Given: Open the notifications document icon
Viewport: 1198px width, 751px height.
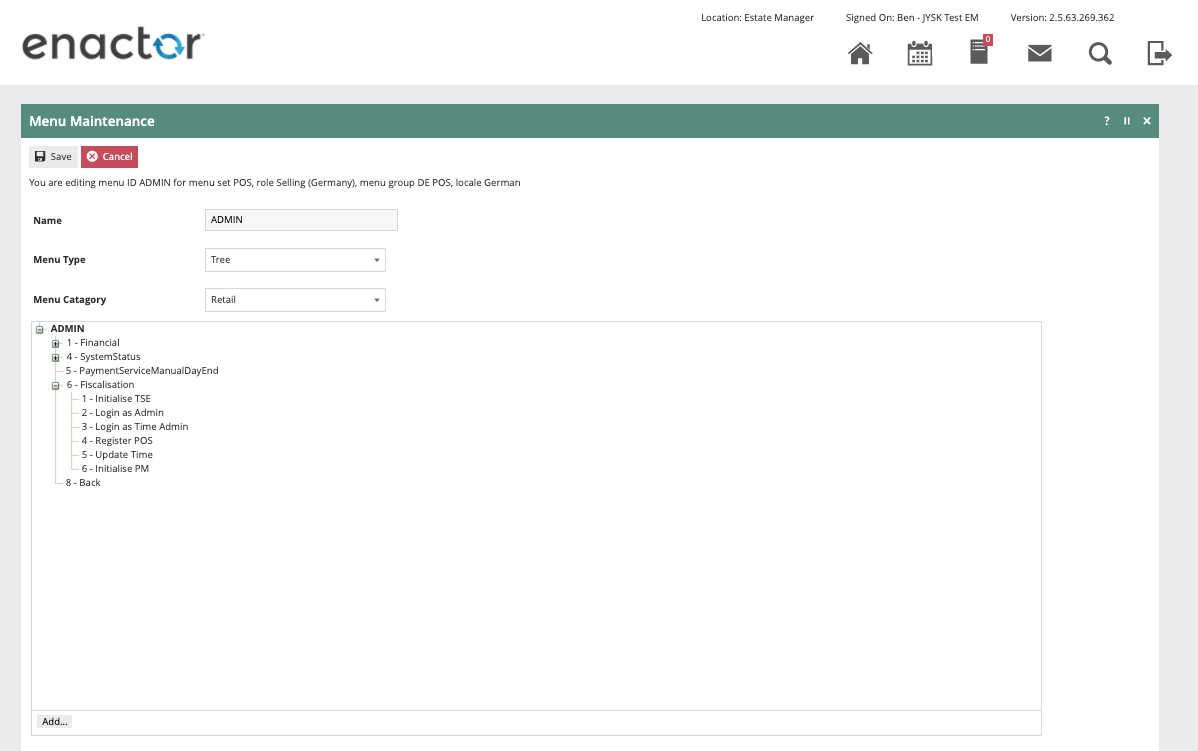Looking at the screenshot, I should coord(979,52).
